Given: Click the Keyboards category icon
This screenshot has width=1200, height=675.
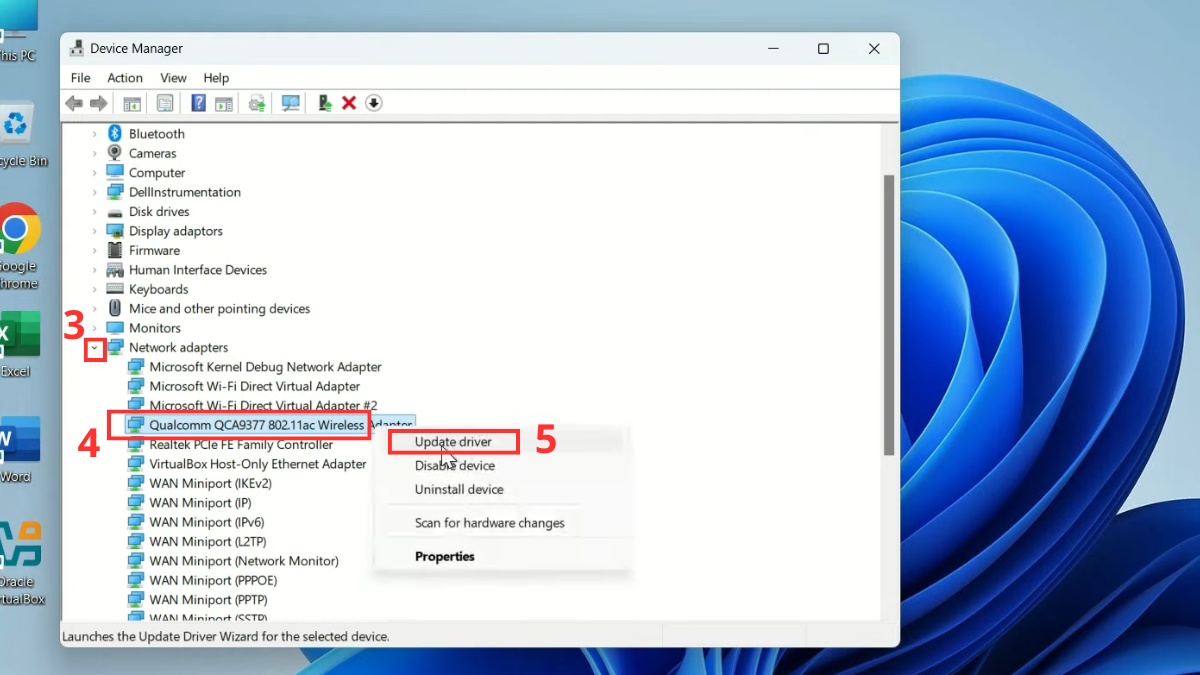Looking at the screenshot, I should point(114,289).
